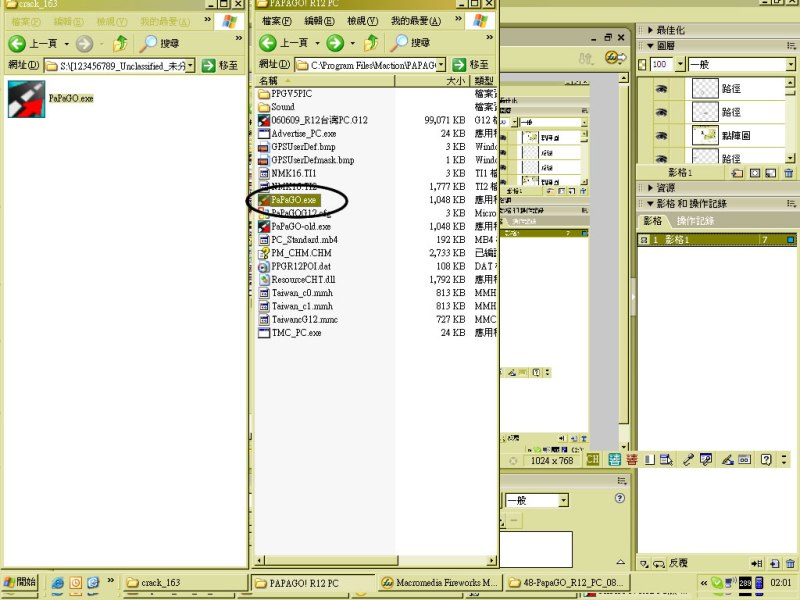
Task: Switch to the 操作記錄 tab
Action: [x=695, y=221]
